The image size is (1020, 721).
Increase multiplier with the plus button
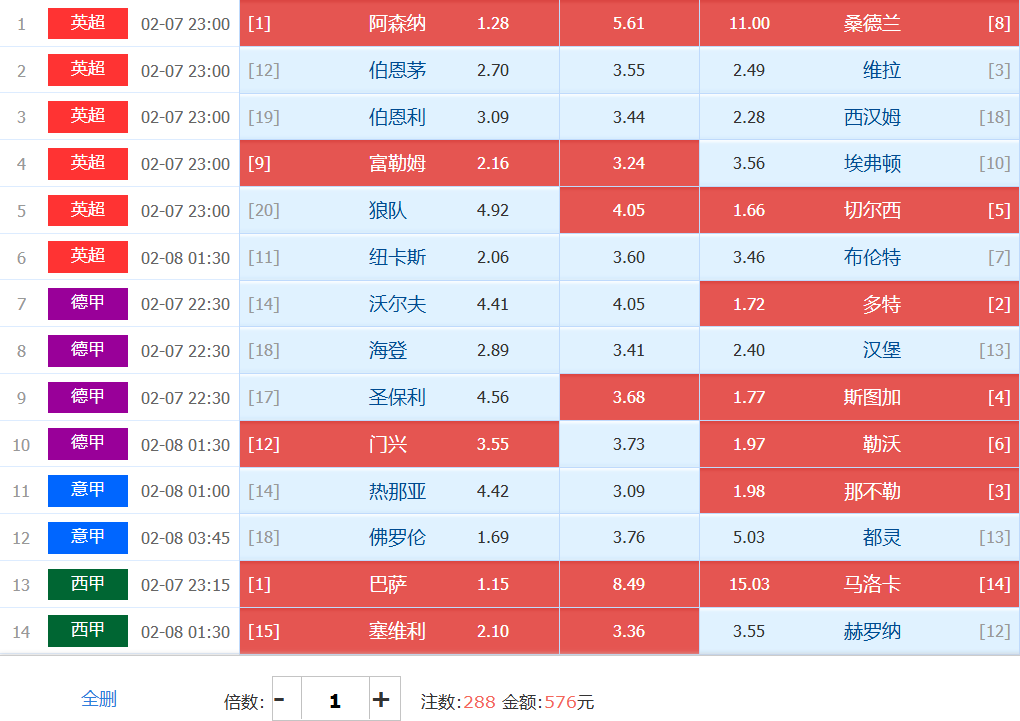(x=381, y=700)
